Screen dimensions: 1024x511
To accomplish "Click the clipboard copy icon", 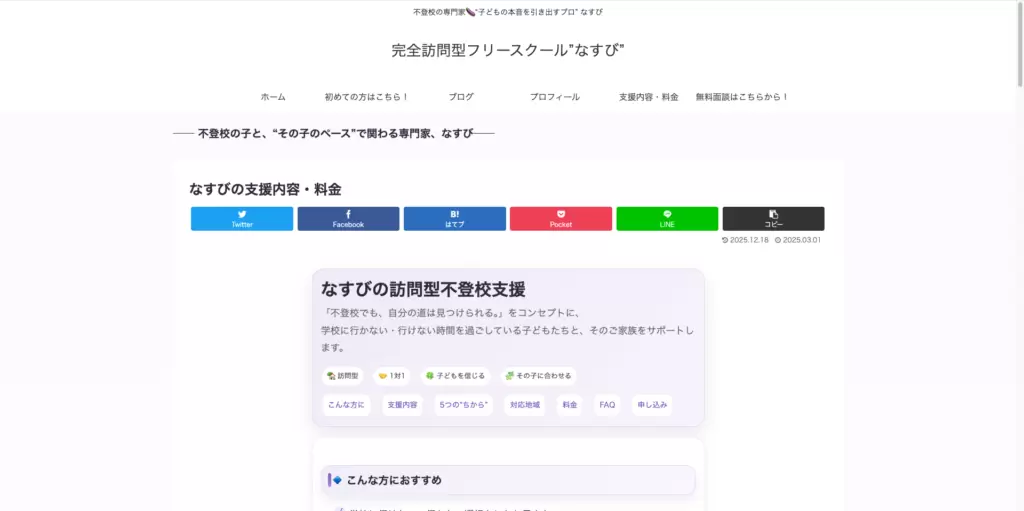I will coord(773,214).
